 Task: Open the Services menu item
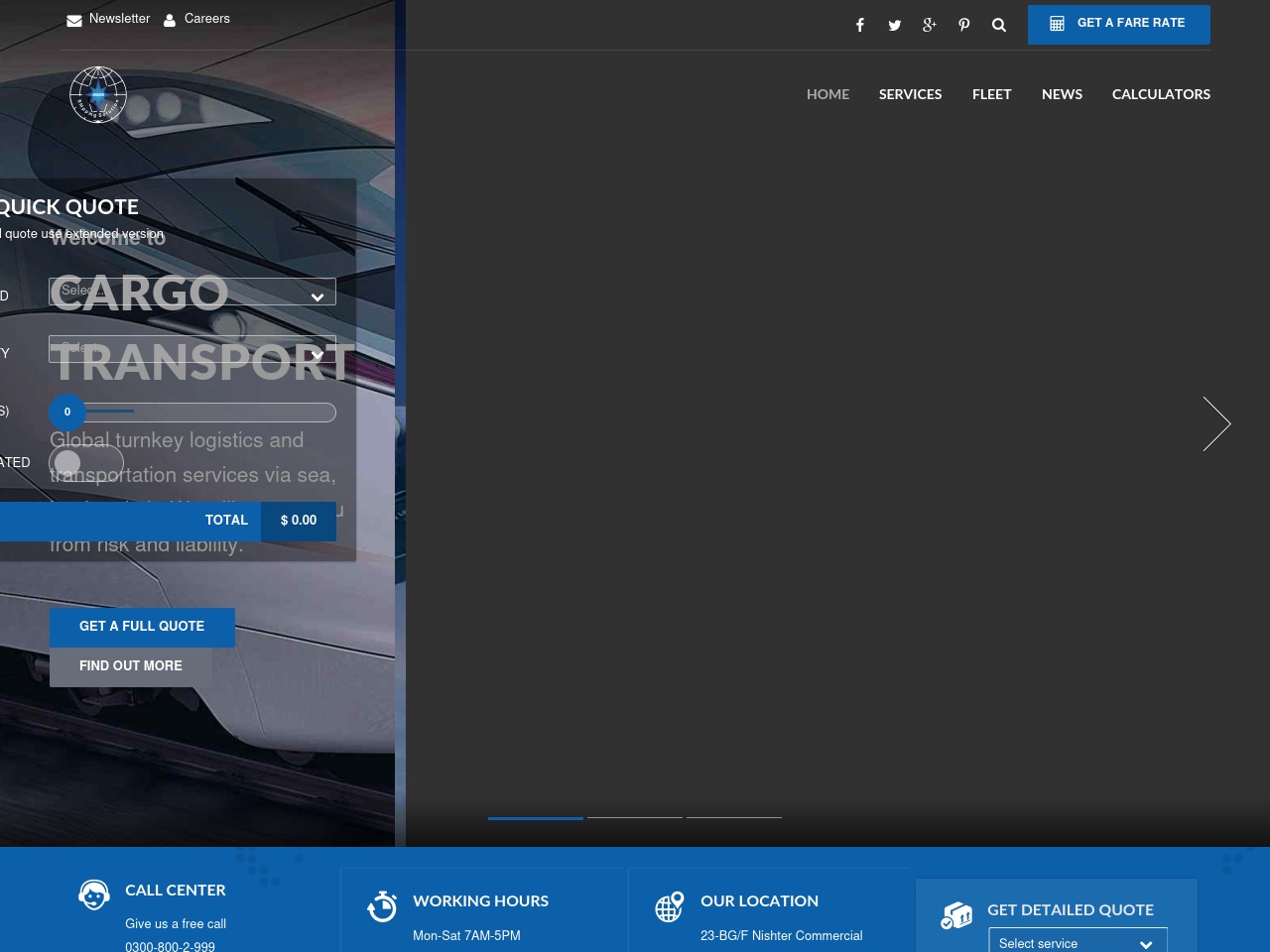click(910, 94)
